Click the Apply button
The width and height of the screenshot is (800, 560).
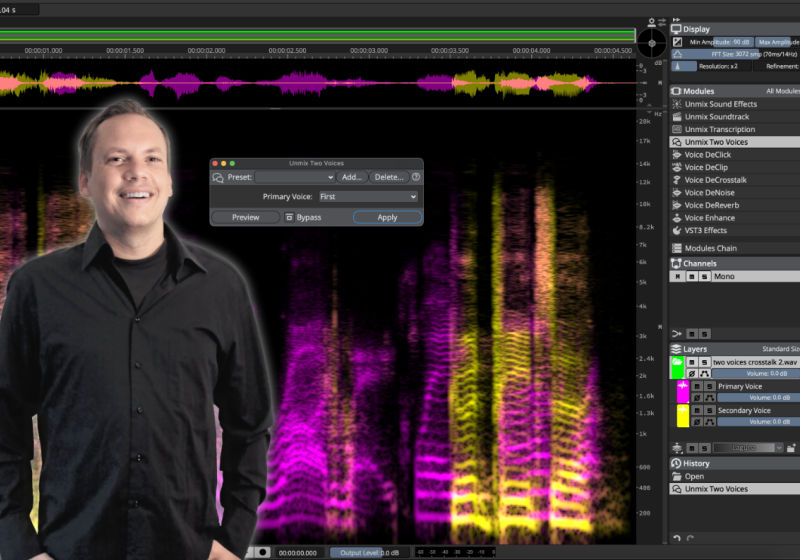387,217
